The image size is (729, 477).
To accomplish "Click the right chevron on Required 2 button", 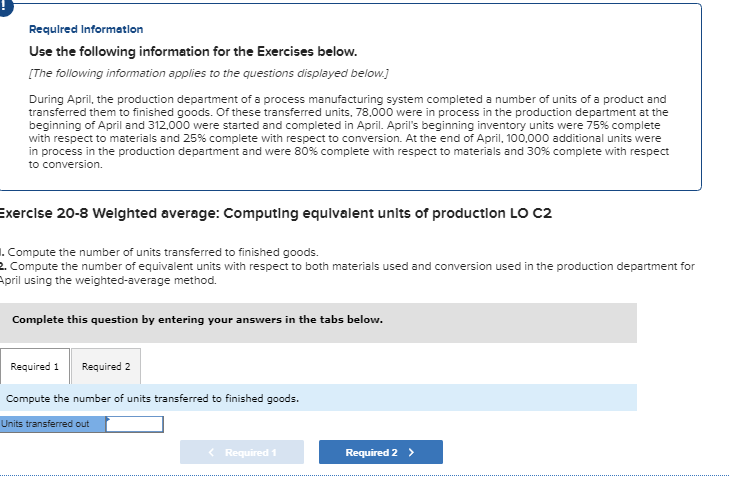I will (x=411, y=452).
